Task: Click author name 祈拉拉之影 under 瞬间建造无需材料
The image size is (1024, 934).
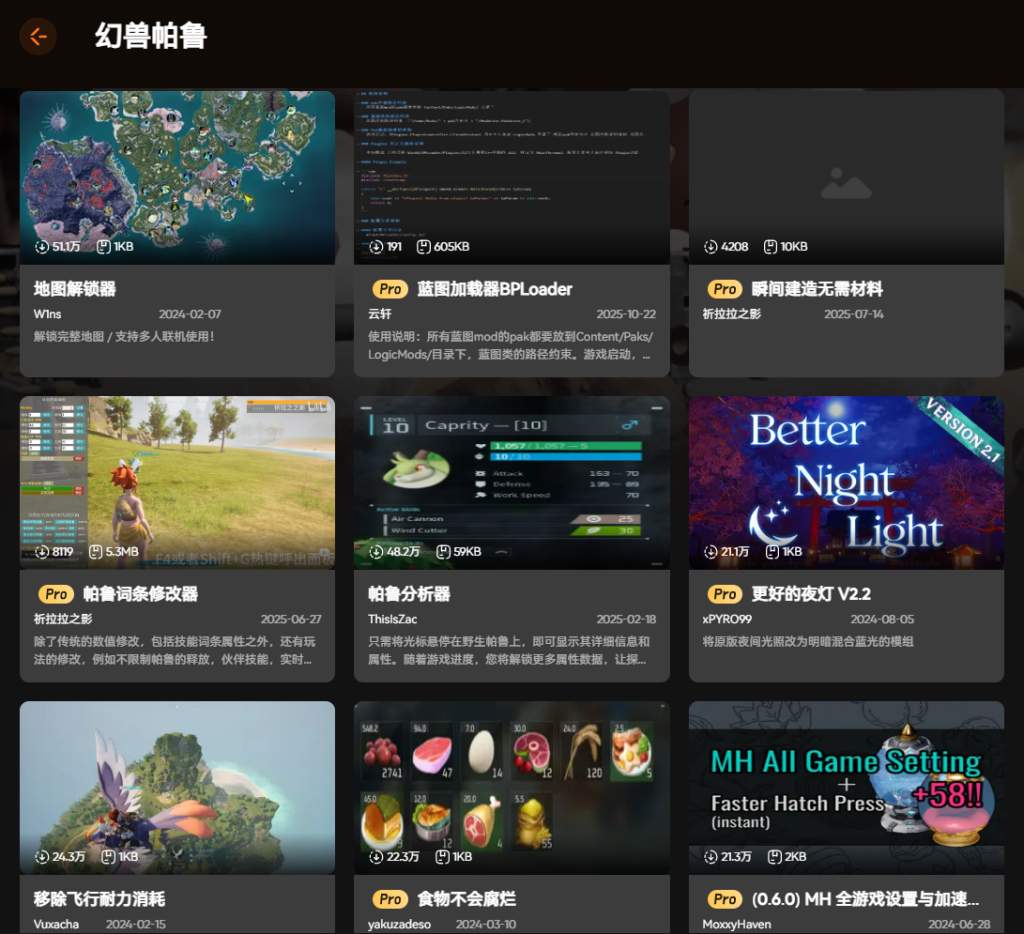Action: point(731,314)
